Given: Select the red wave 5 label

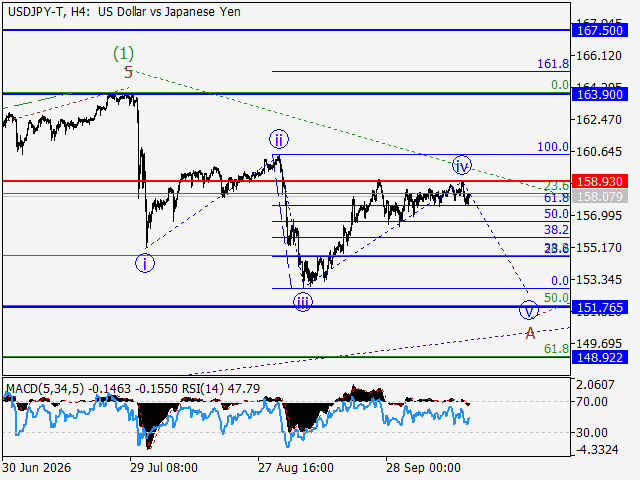Looking at the screenshot, I should pos(128,73).
